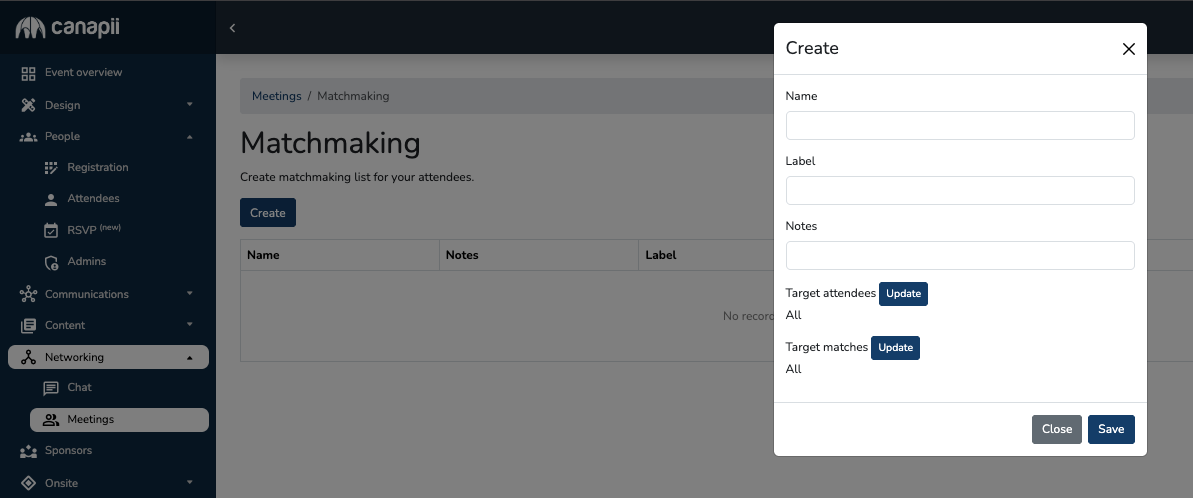Collapse the People section arrow
1193x498 pixels.
pyautogui.click(x=189, y=136)
